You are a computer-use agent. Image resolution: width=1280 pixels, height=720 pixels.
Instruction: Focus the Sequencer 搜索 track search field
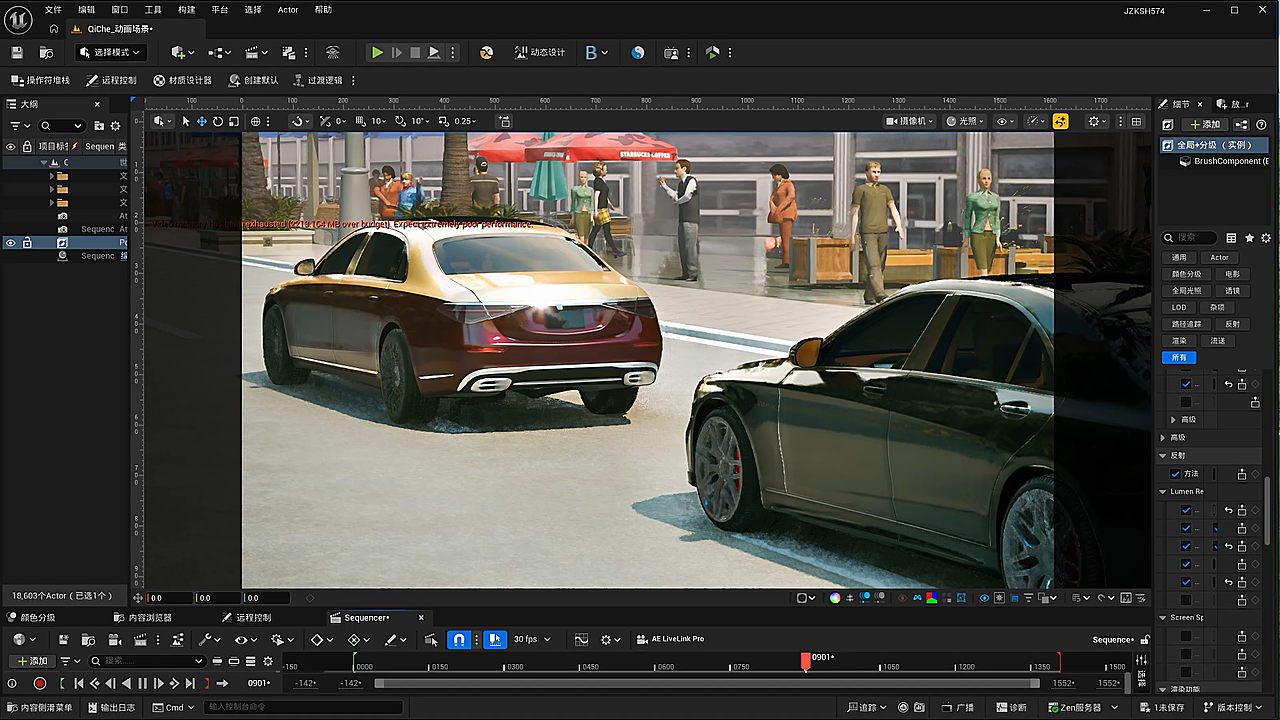(x=147, y=661)
